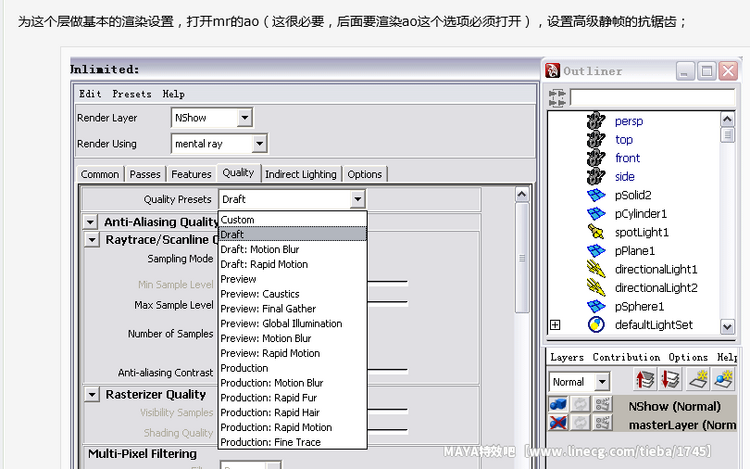The height and width of the screenshot is (469, 750).
Task: Open the Help menu in Render Settings
Action: pyautogui.click(x=173, y=94)
